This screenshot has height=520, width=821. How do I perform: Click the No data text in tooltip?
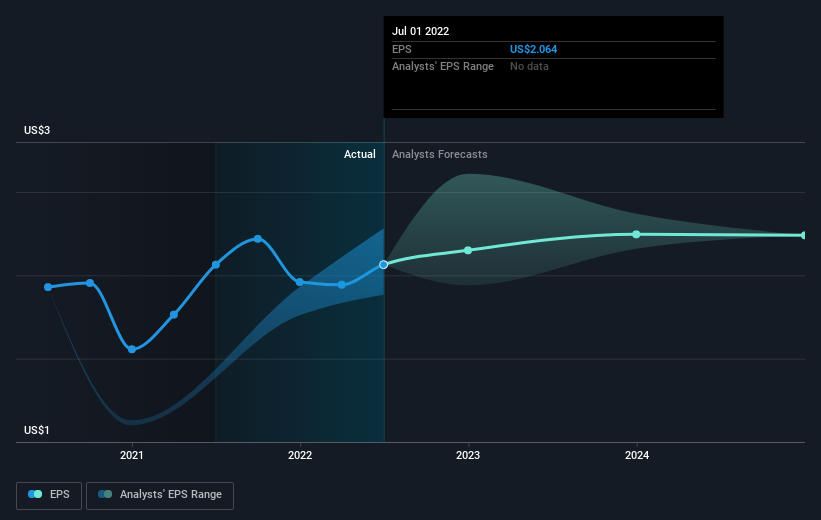(x=529, y=67)
